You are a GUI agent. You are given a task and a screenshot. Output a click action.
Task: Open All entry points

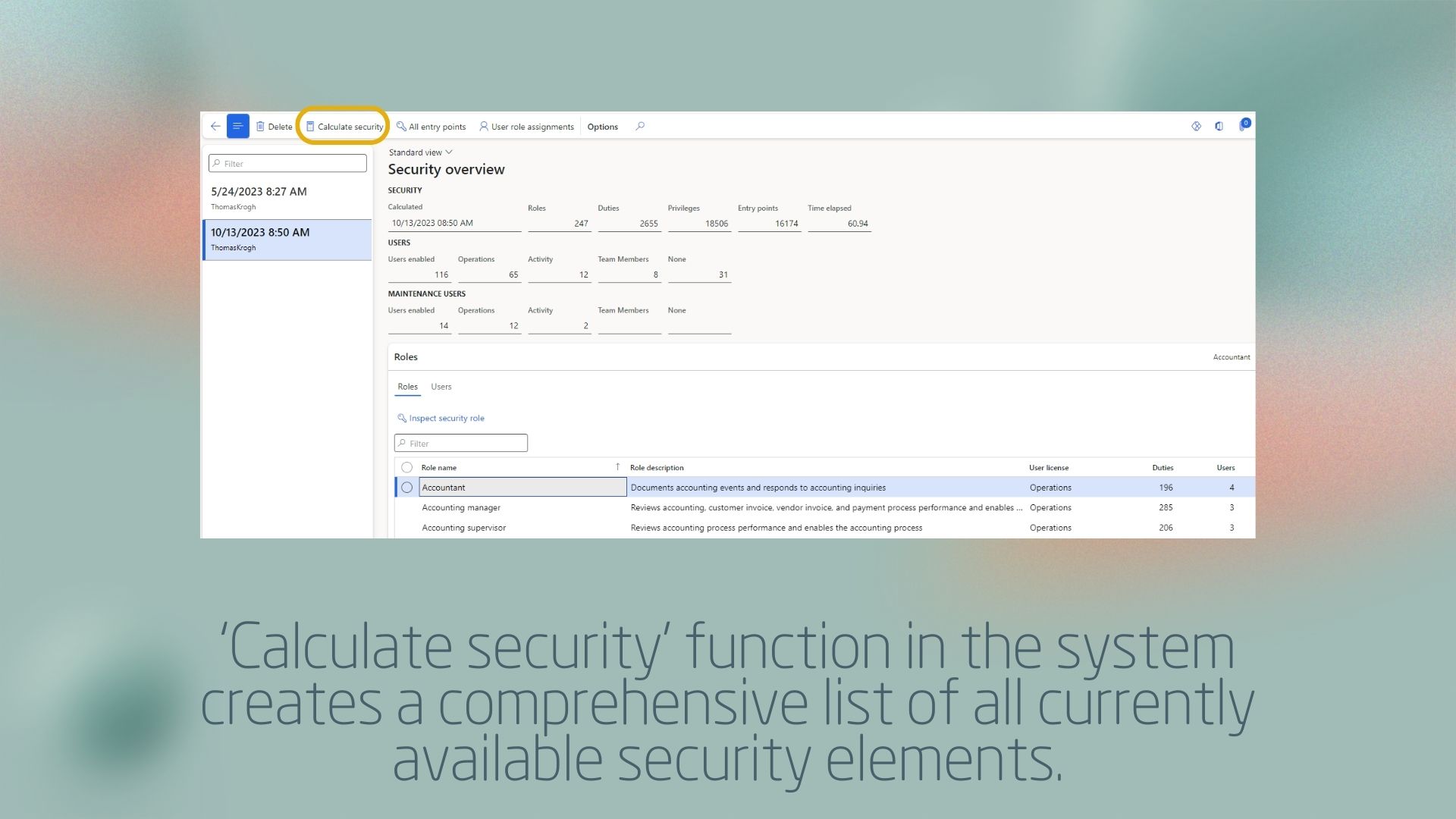[431, 127]
